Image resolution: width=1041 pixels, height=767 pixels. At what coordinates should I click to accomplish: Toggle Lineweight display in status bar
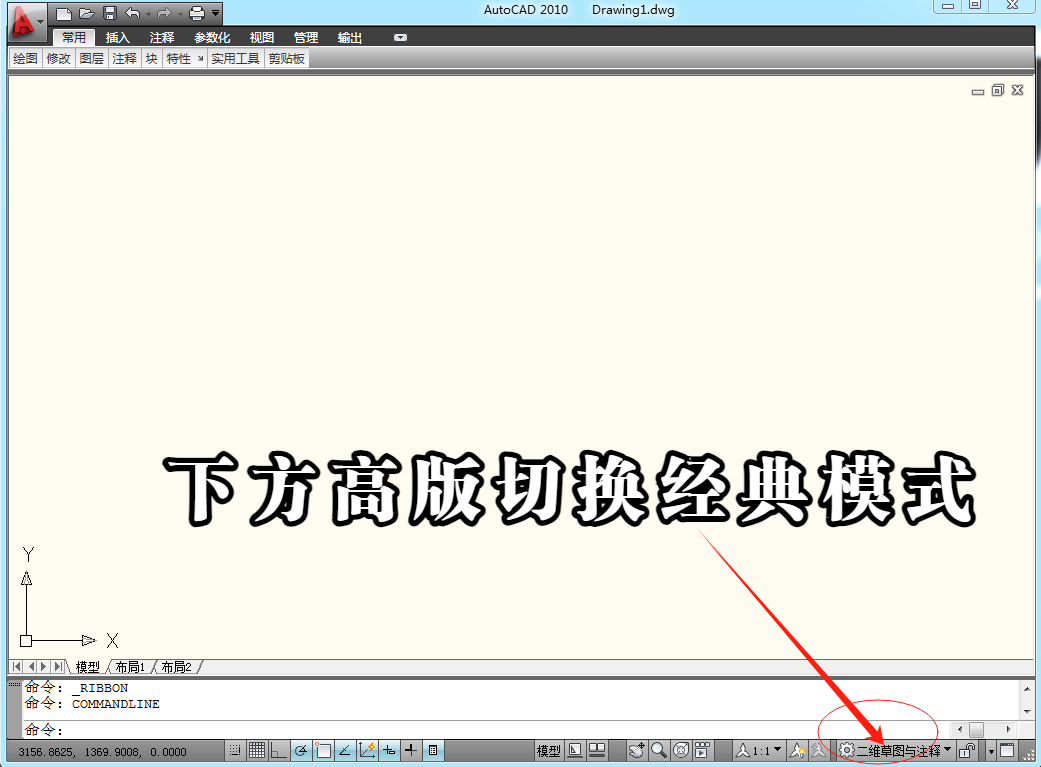(x=411, y=750)
